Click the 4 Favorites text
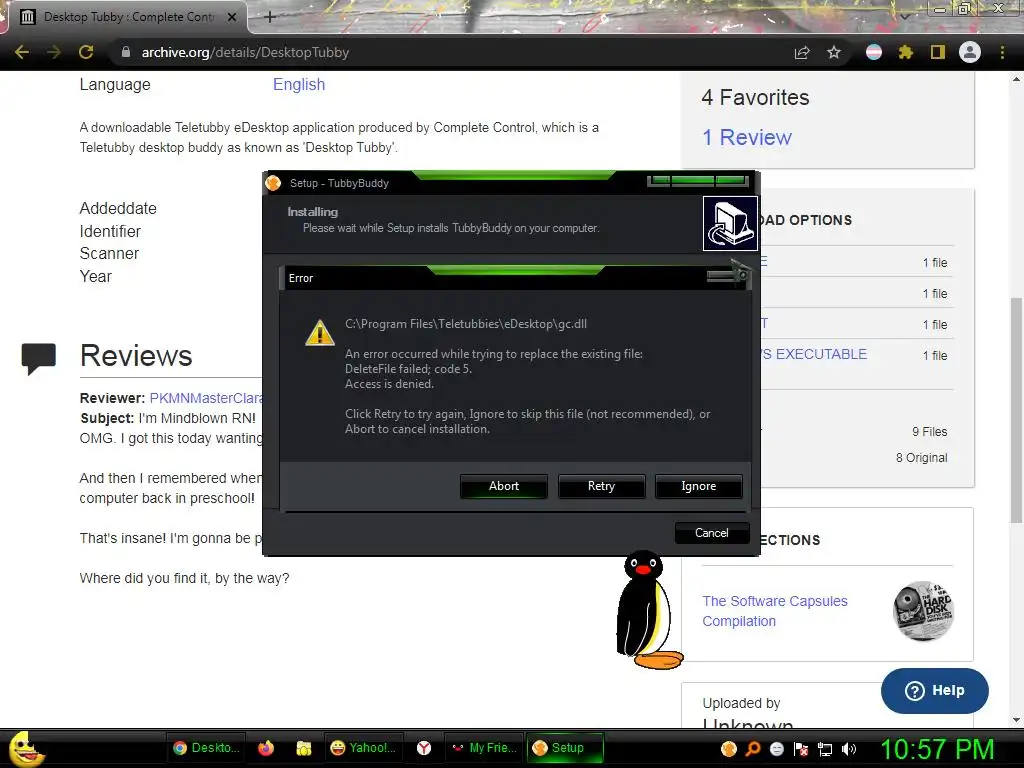Image resolution: width=1024 pixels, height=768 pixels. tap(755, 97)
